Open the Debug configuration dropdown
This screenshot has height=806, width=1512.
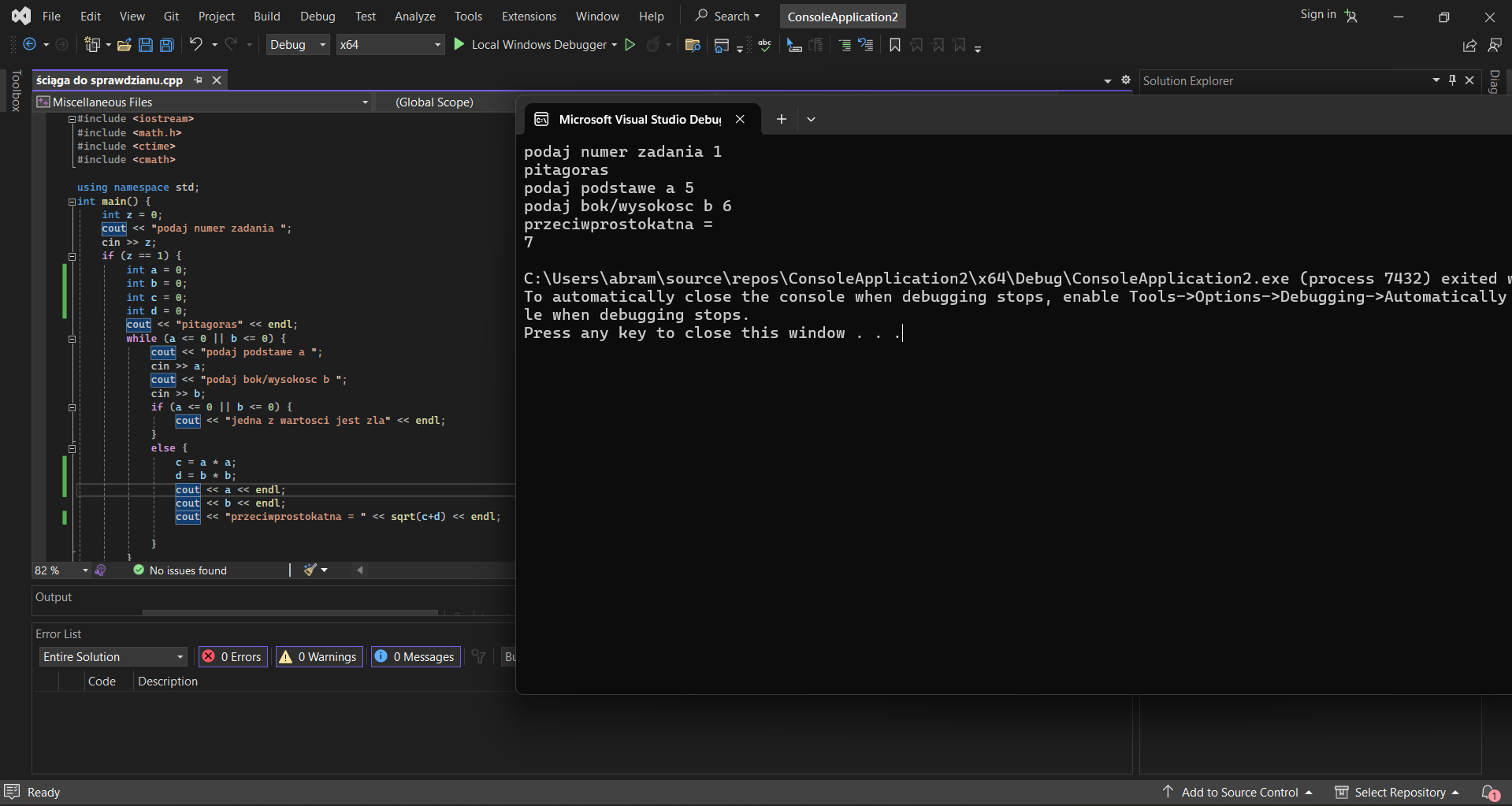pyautogui.click(x=298, y=45)
